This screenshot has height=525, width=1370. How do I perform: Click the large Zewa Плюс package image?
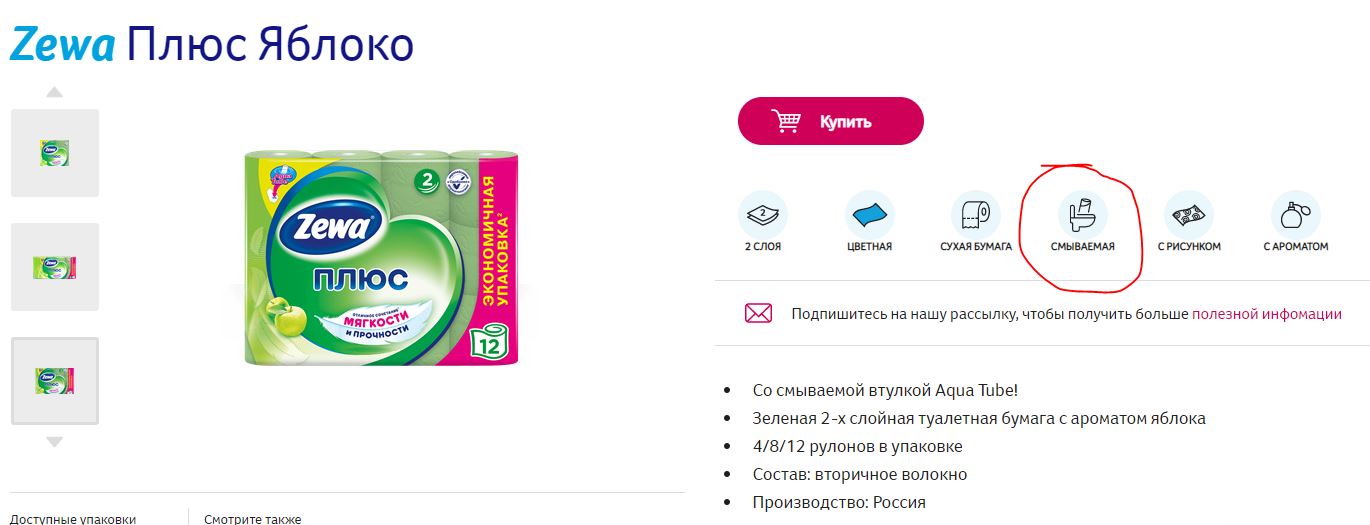382,255
